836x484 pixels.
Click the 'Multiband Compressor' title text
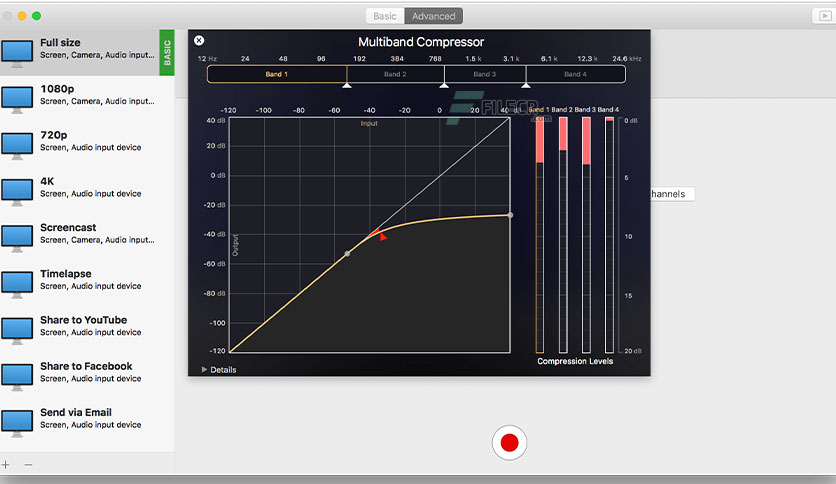click(421, 42)
